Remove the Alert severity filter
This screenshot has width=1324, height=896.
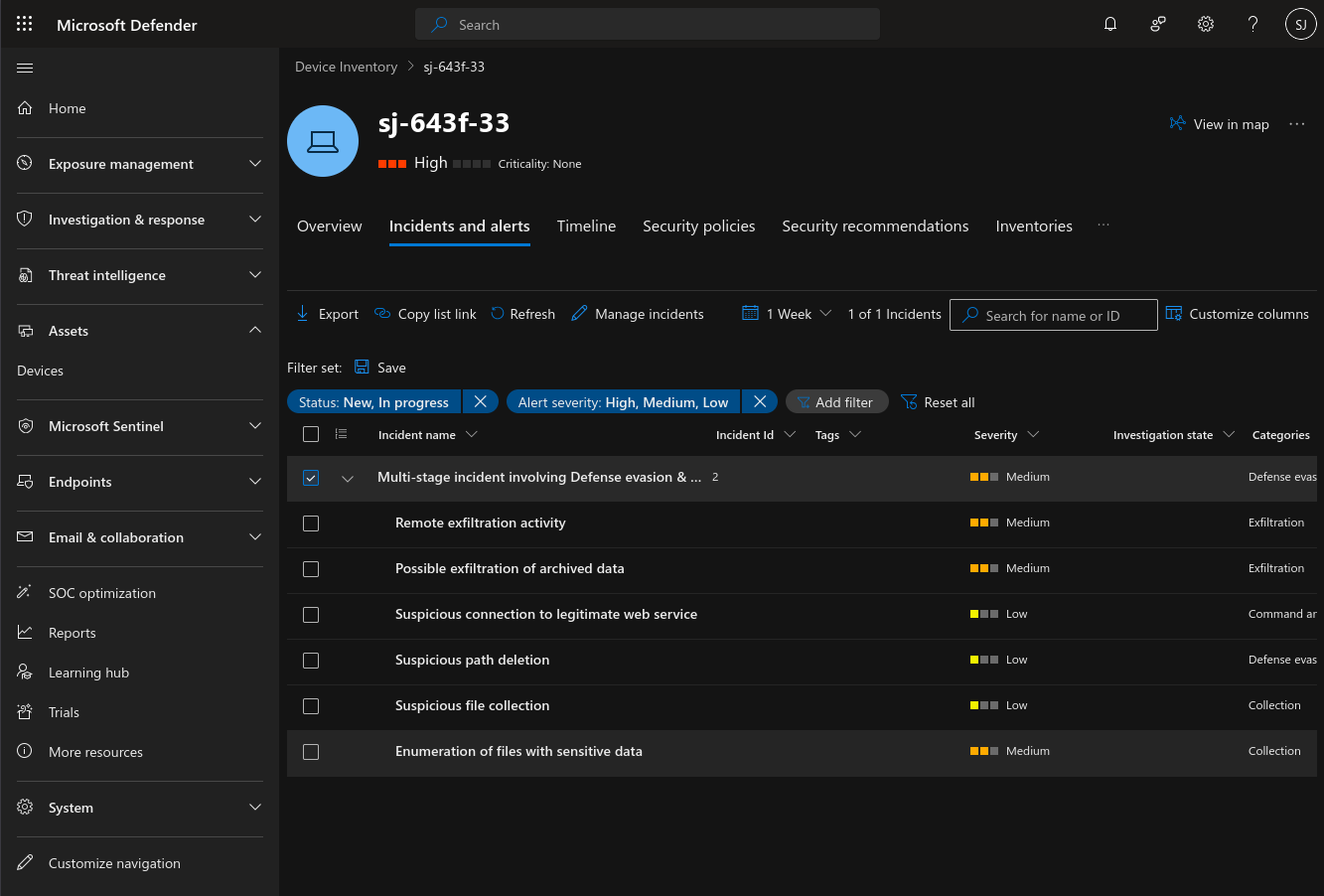760,402
